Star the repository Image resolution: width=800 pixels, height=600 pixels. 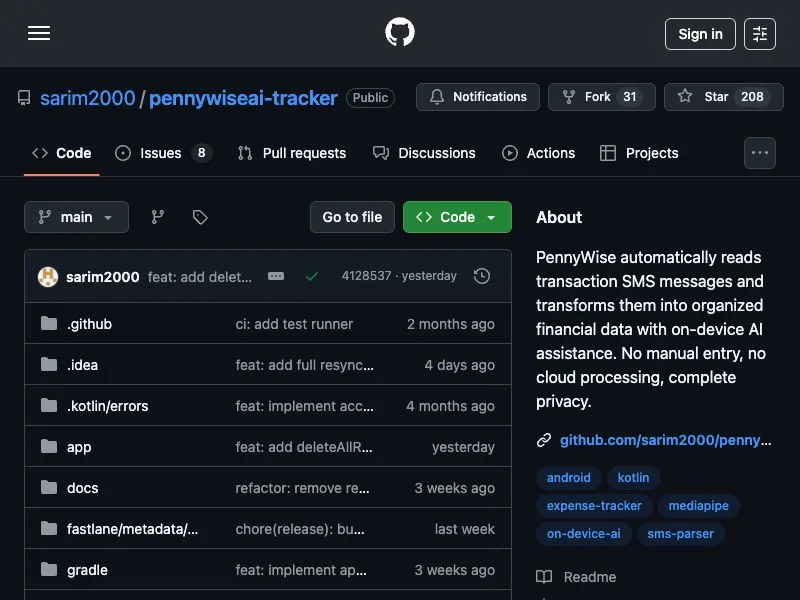pos(723,97)
